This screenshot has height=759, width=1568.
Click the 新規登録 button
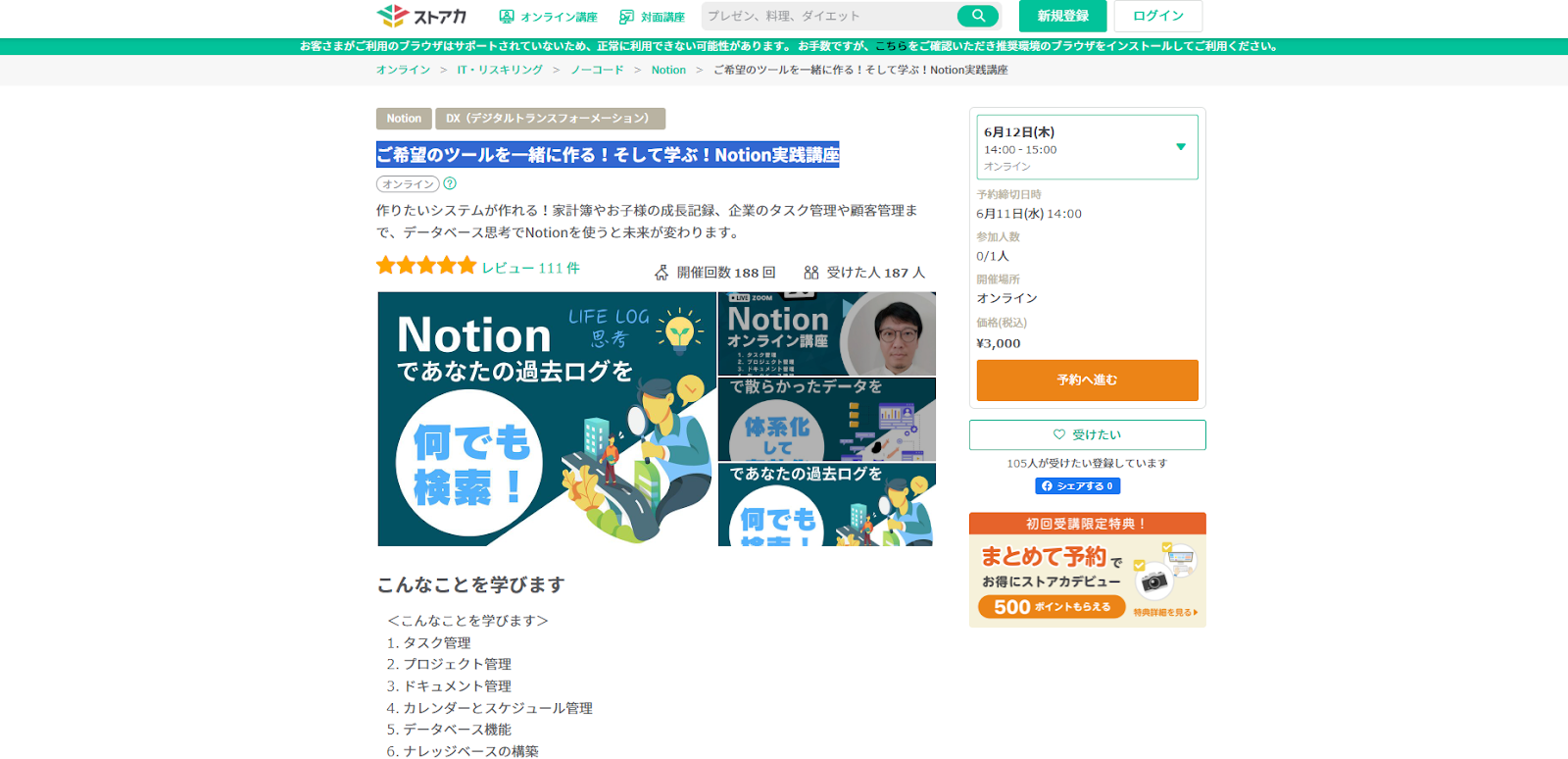click(1062, 16)
